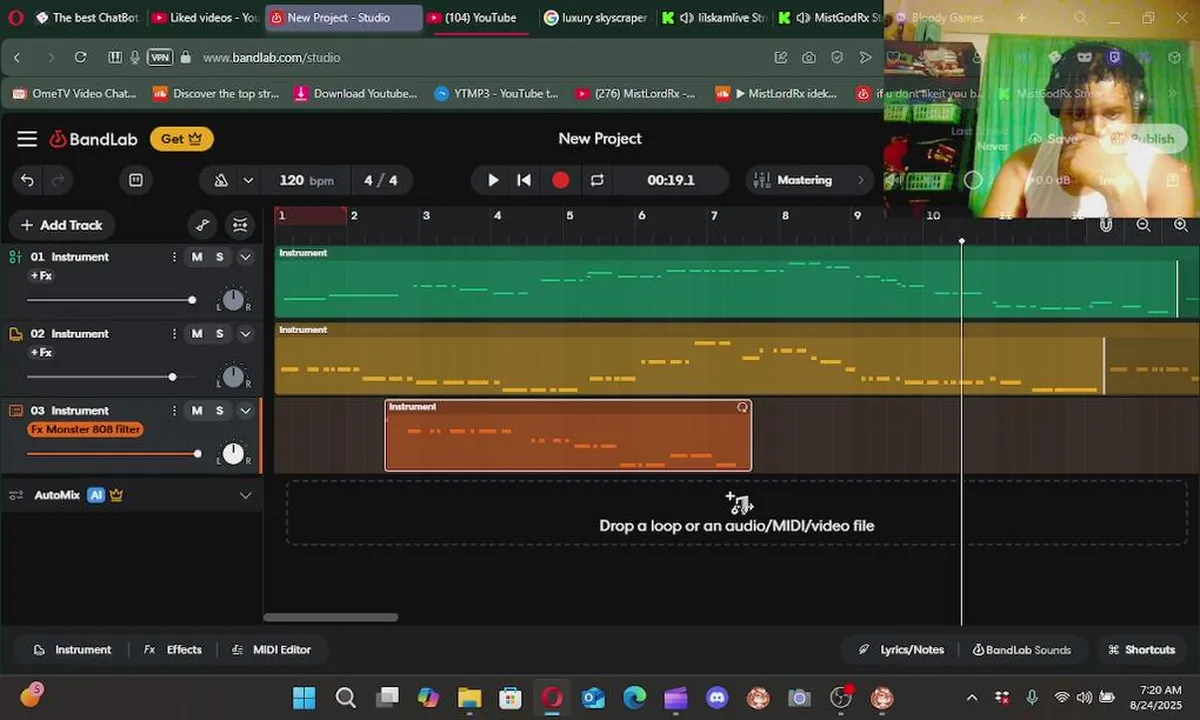1200x720 pixels.
Task: Click track 02 pan knob
Action: (233, 376)
